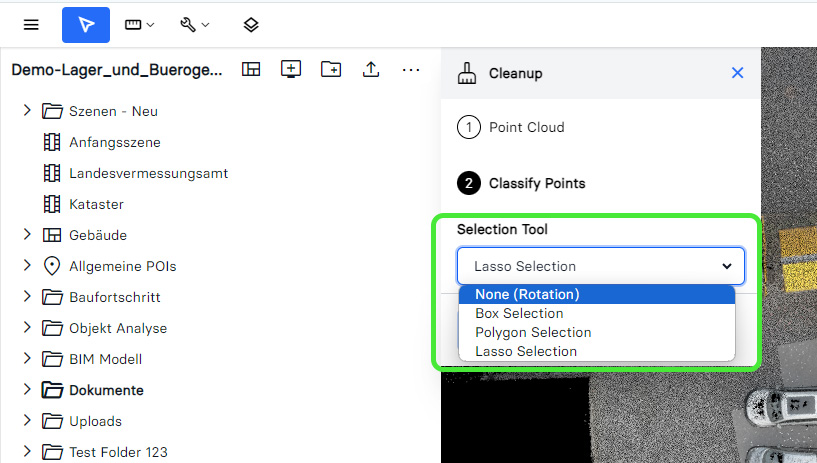Expand the BIM Modell folder
This screenshot has height=463, width=817.
pos(27,359)
